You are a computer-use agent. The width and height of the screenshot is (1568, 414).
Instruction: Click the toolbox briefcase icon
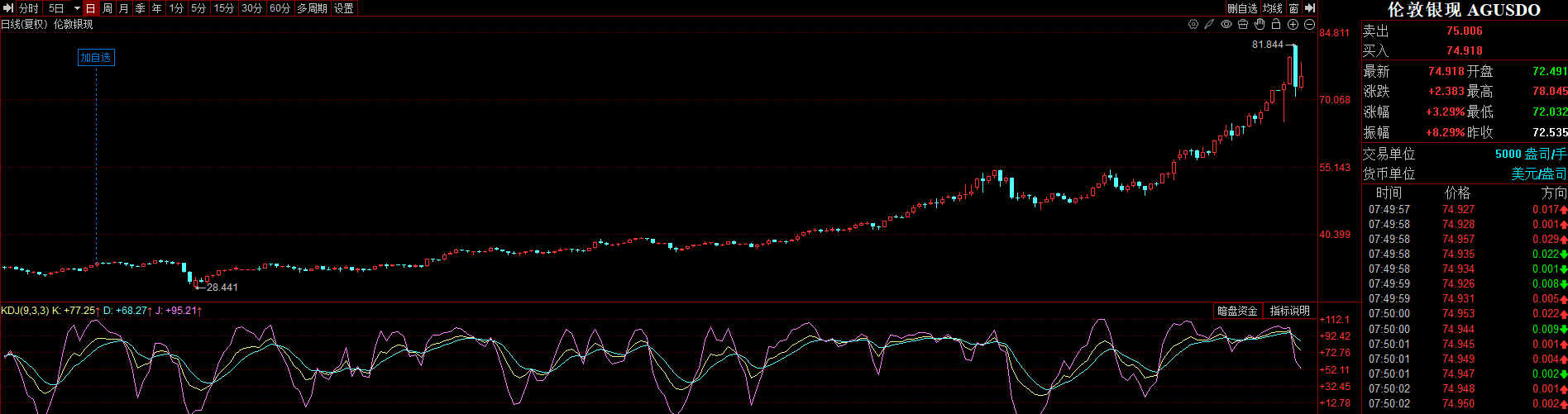pos(1243,25)
